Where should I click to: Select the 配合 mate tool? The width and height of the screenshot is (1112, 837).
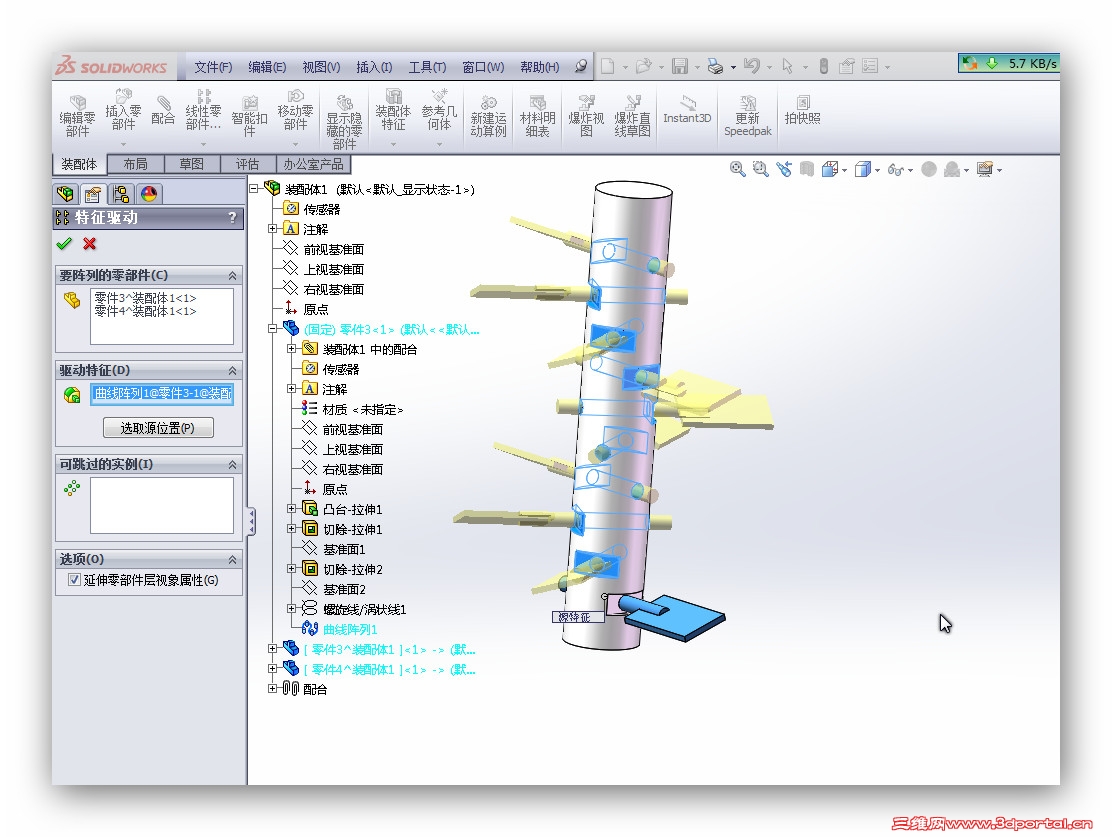tap(163, 111)
